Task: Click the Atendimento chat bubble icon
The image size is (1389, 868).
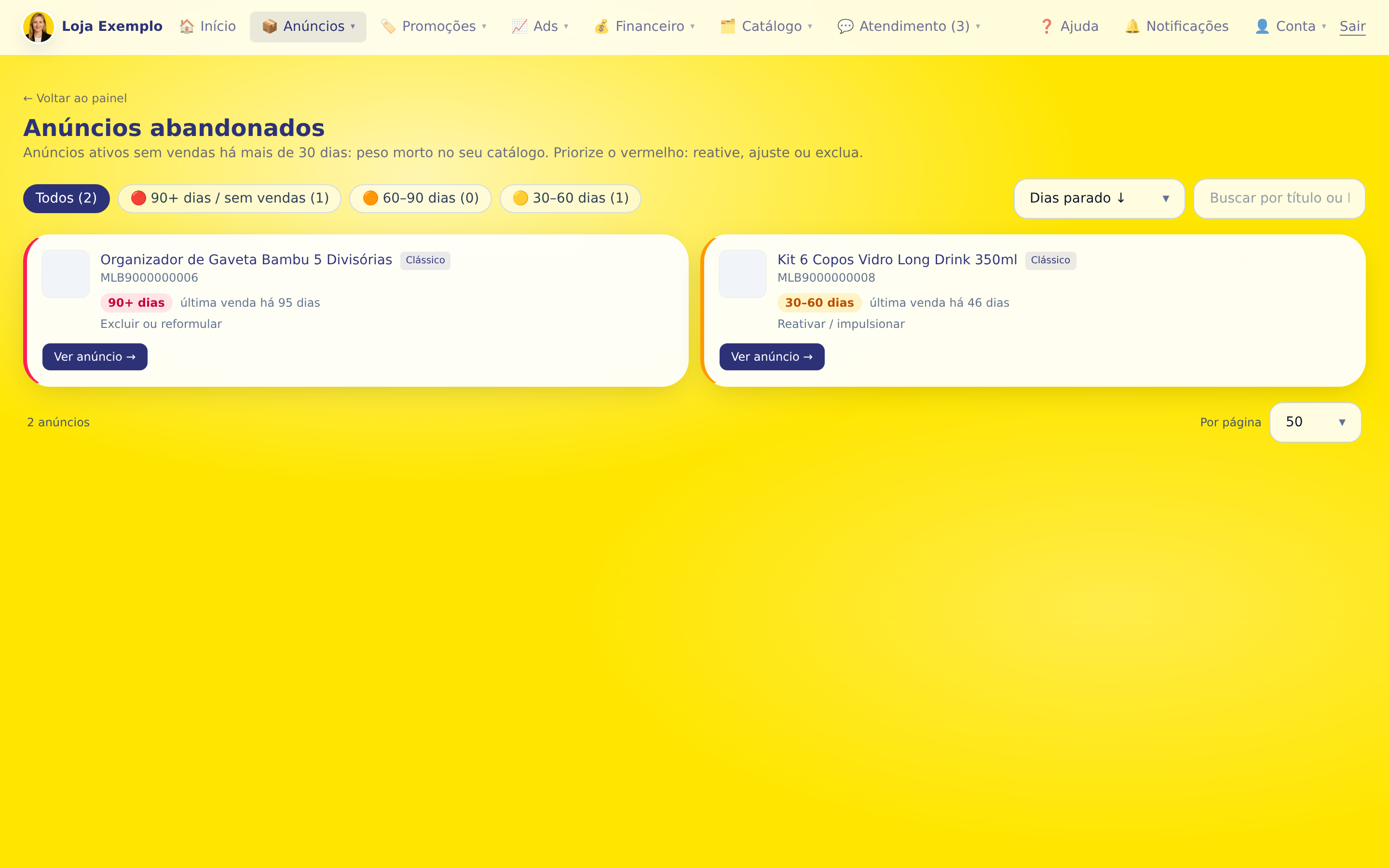Action: [845, 27]
